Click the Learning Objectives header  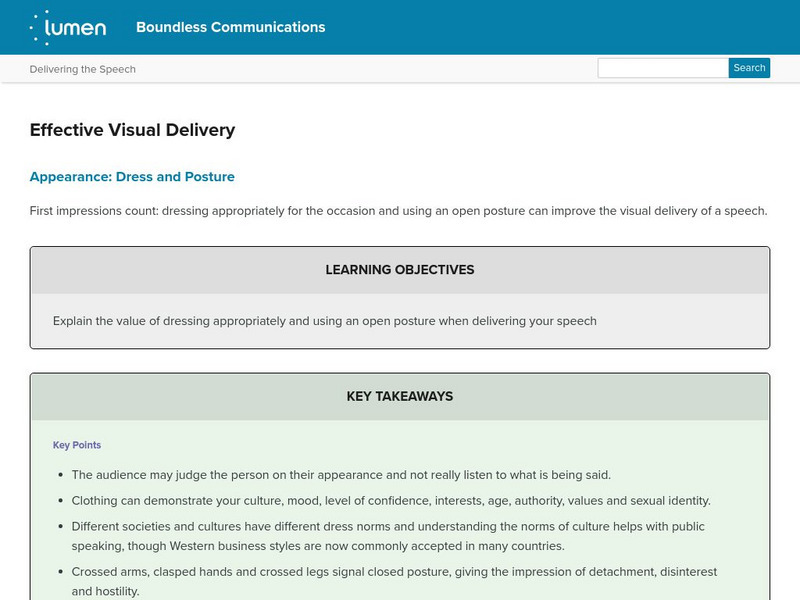pyautogui.click(x=399, y=270)
